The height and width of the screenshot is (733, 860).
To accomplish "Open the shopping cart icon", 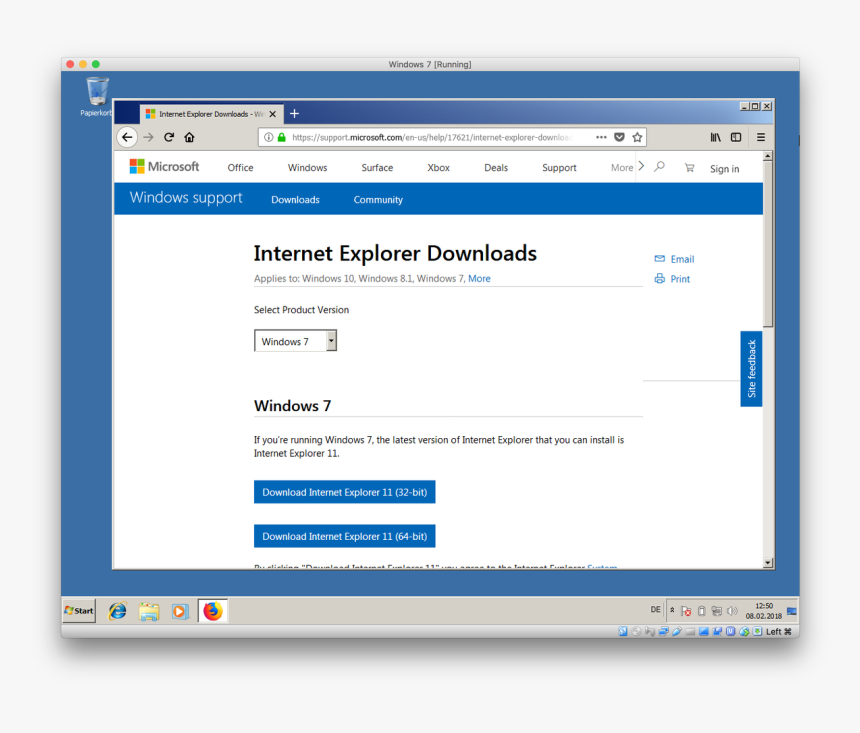I will [689, 168].
